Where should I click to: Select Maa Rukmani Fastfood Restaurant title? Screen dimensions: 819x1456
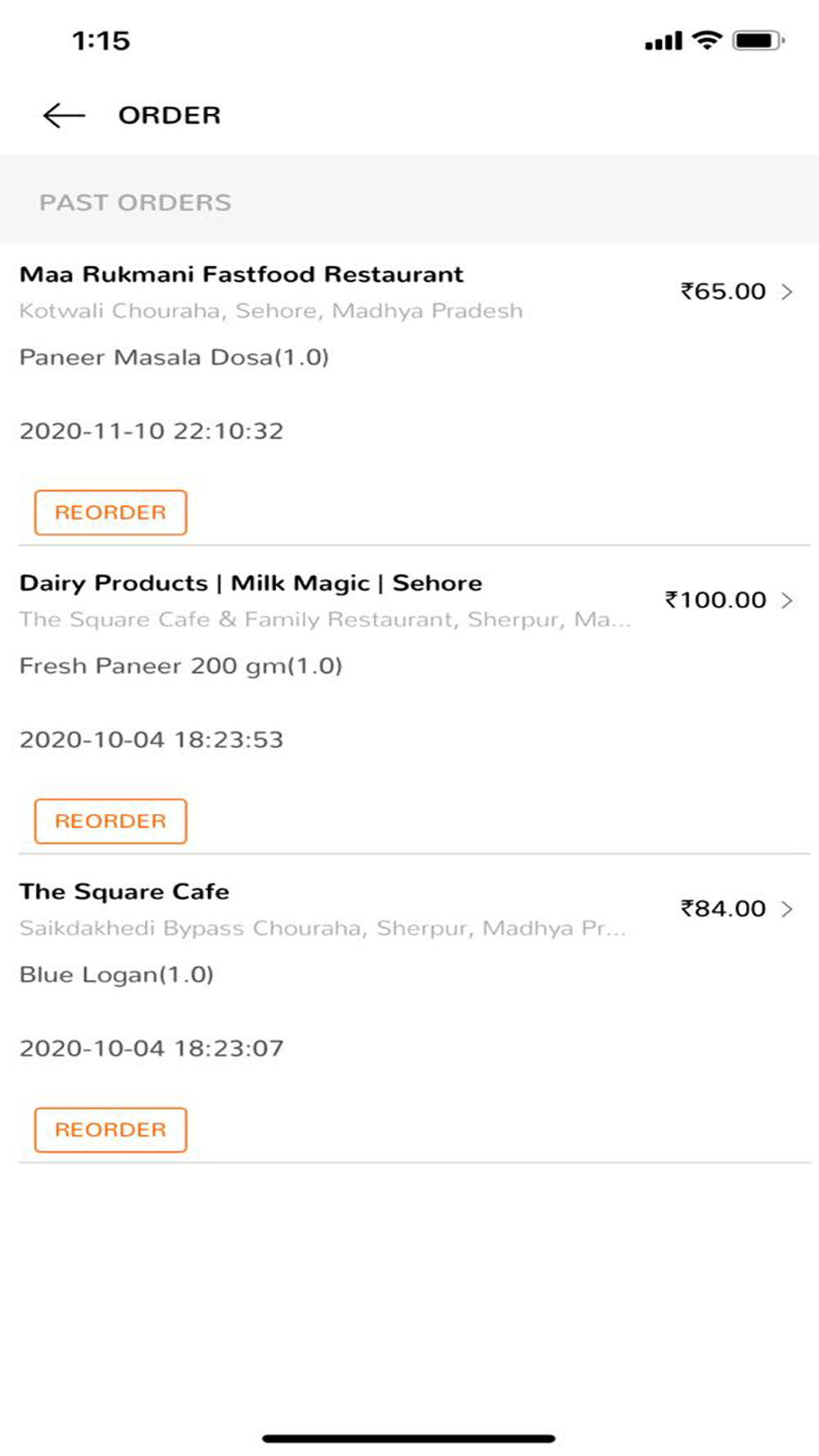[x=242, y=274]
